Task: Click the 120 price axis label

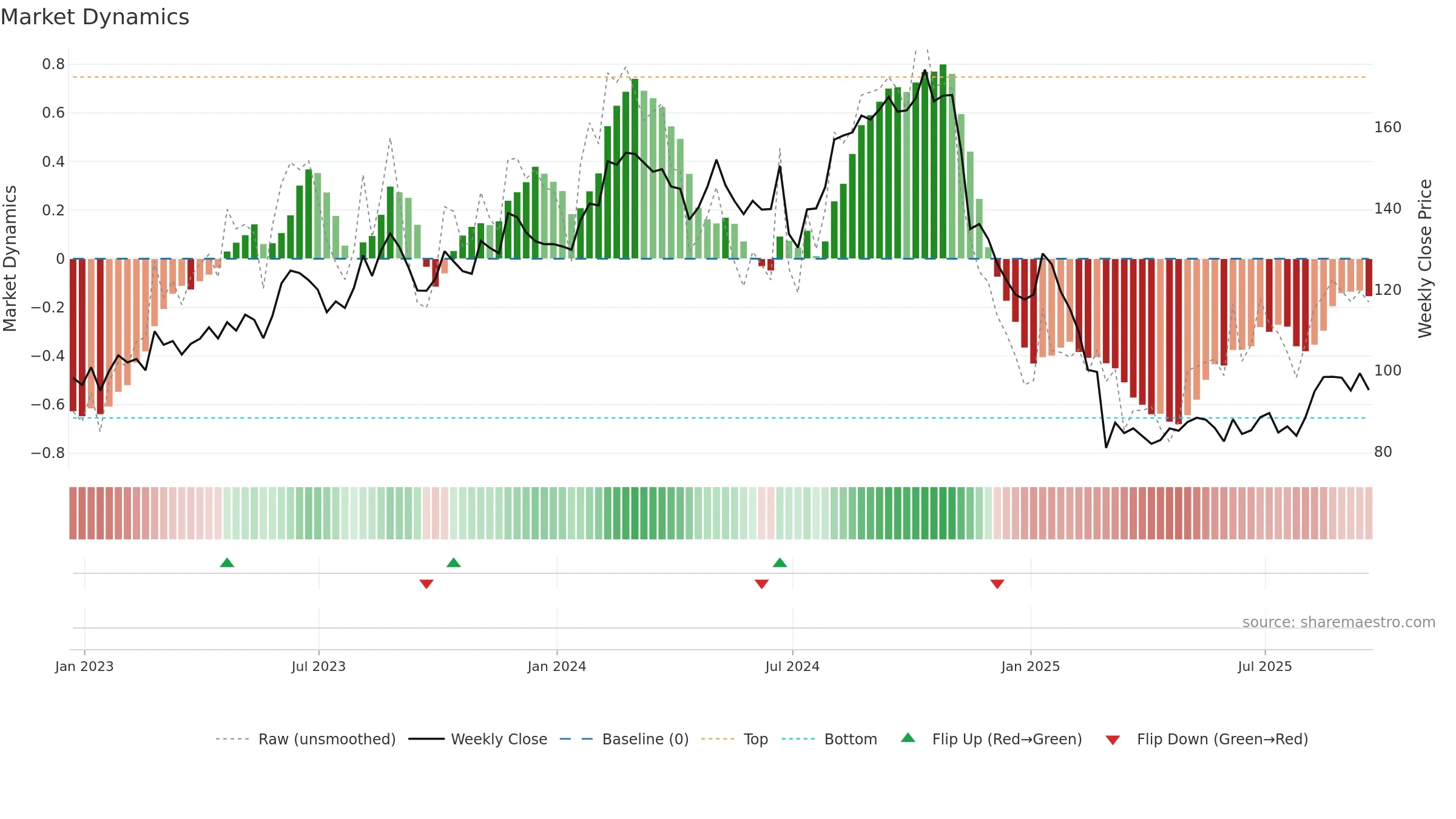Action: 1388,289
